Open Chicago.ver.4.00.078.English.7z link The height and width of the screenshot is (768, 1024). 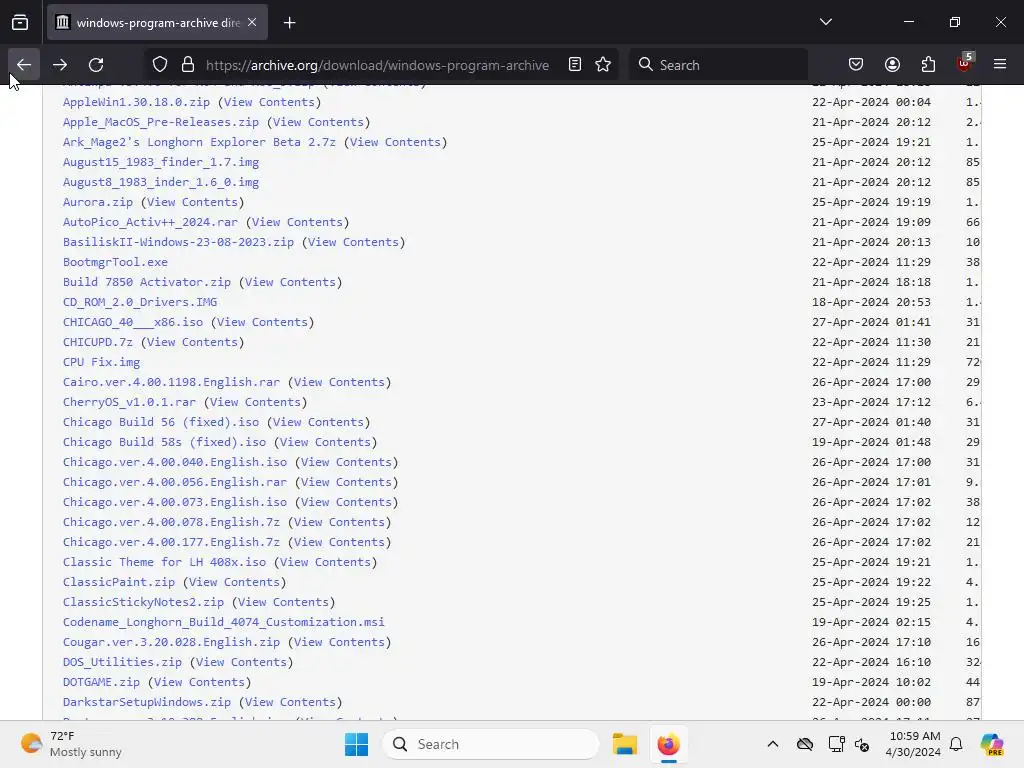[171, 522]
